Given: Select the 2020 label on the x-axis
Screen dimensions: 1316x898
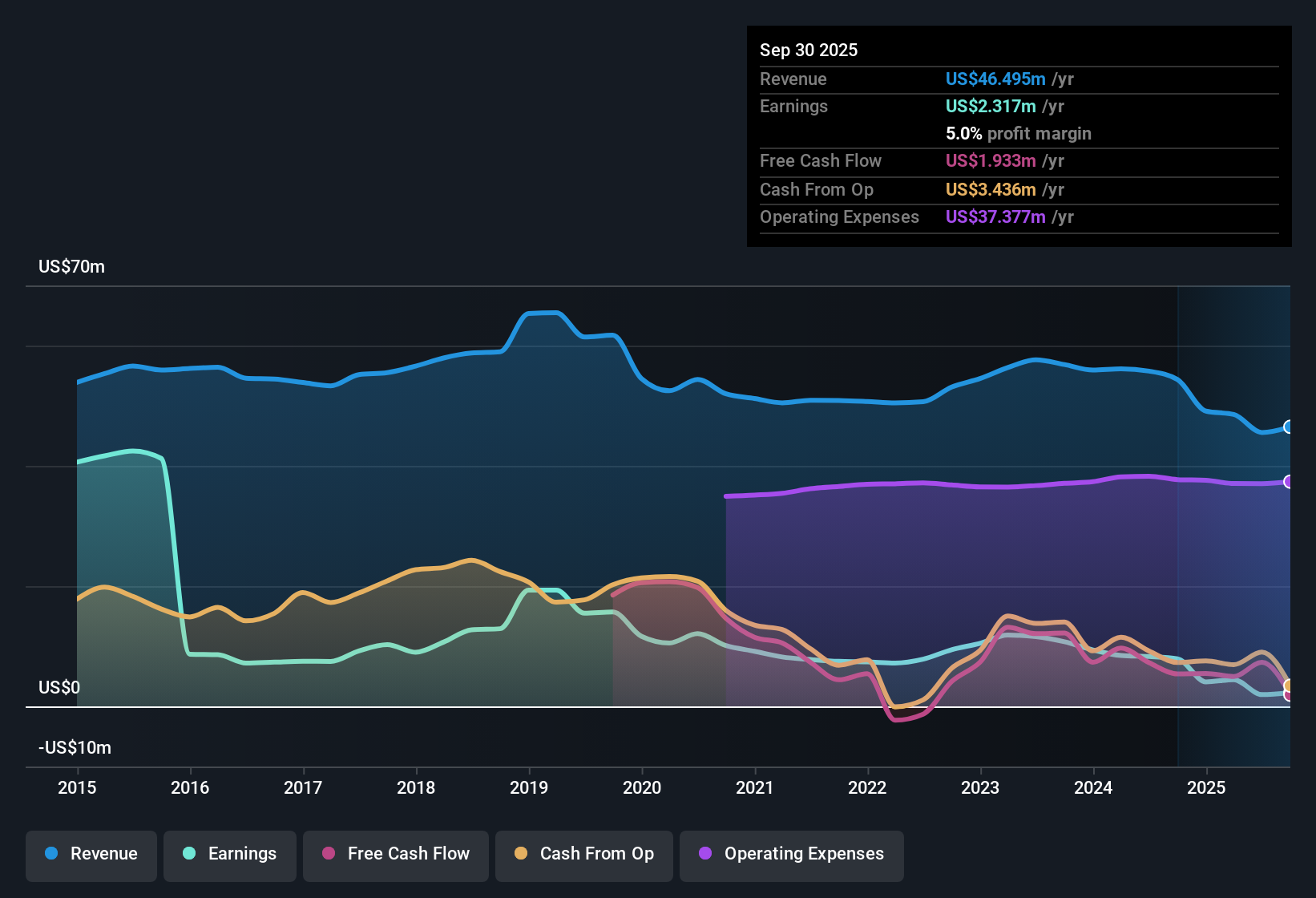Looking at the screenshot, I should tap(642, 788).
